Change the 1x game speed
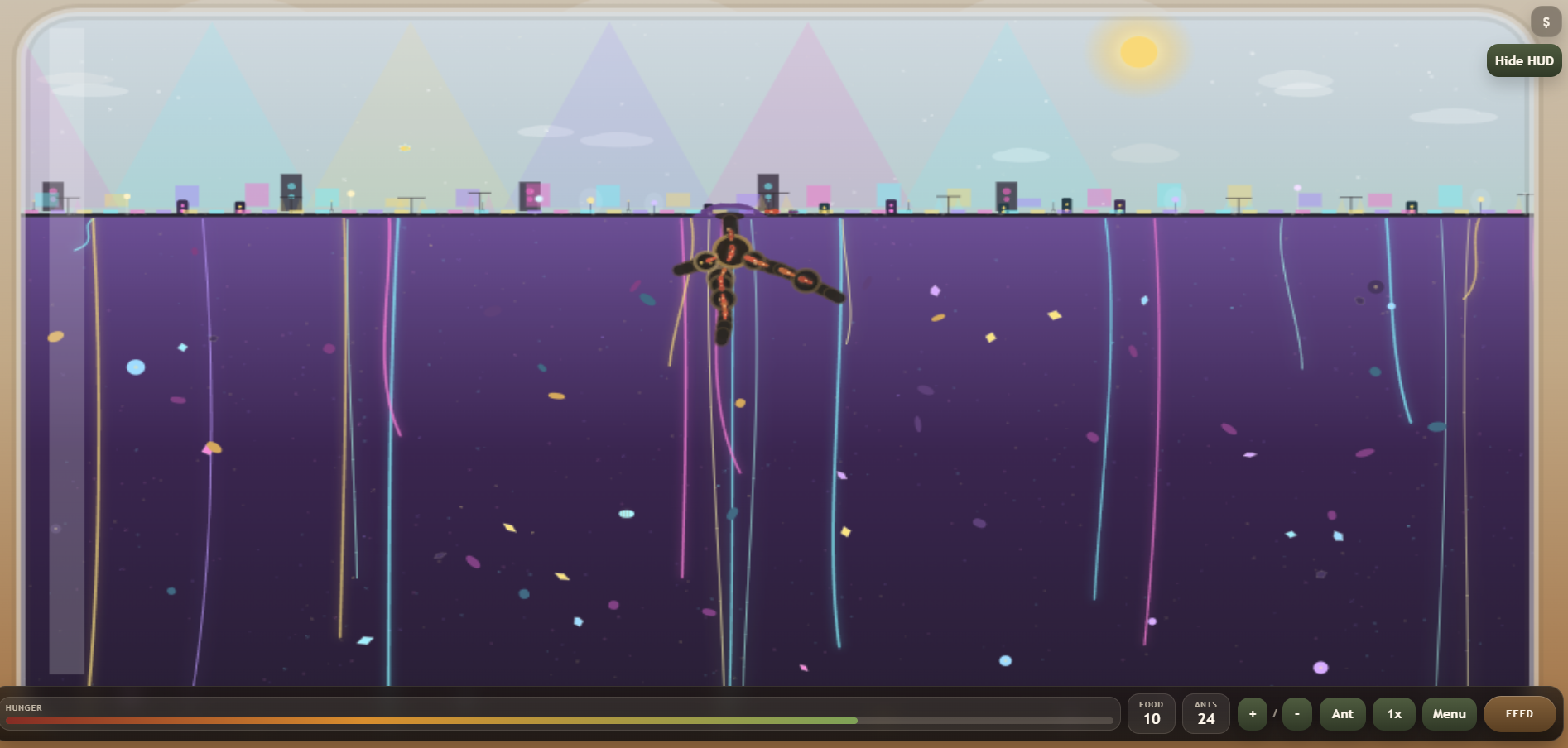 (x=1394, y=714)
